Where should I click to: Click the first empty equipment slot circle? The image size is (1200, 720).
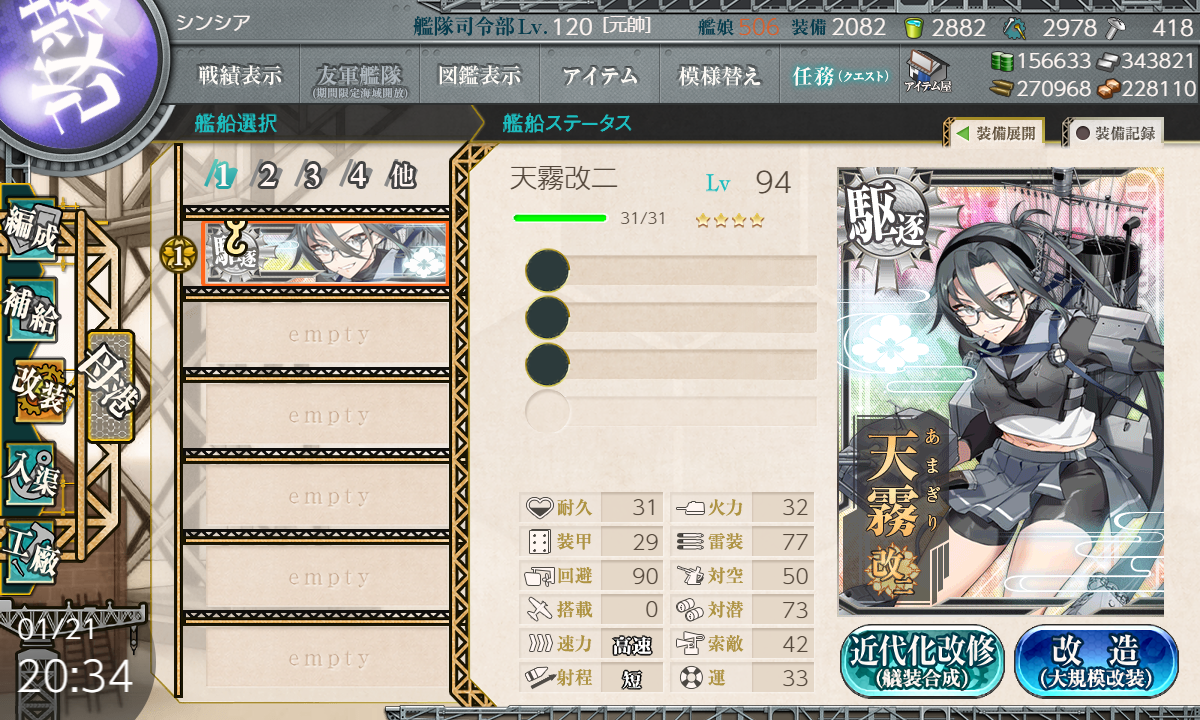547,271
